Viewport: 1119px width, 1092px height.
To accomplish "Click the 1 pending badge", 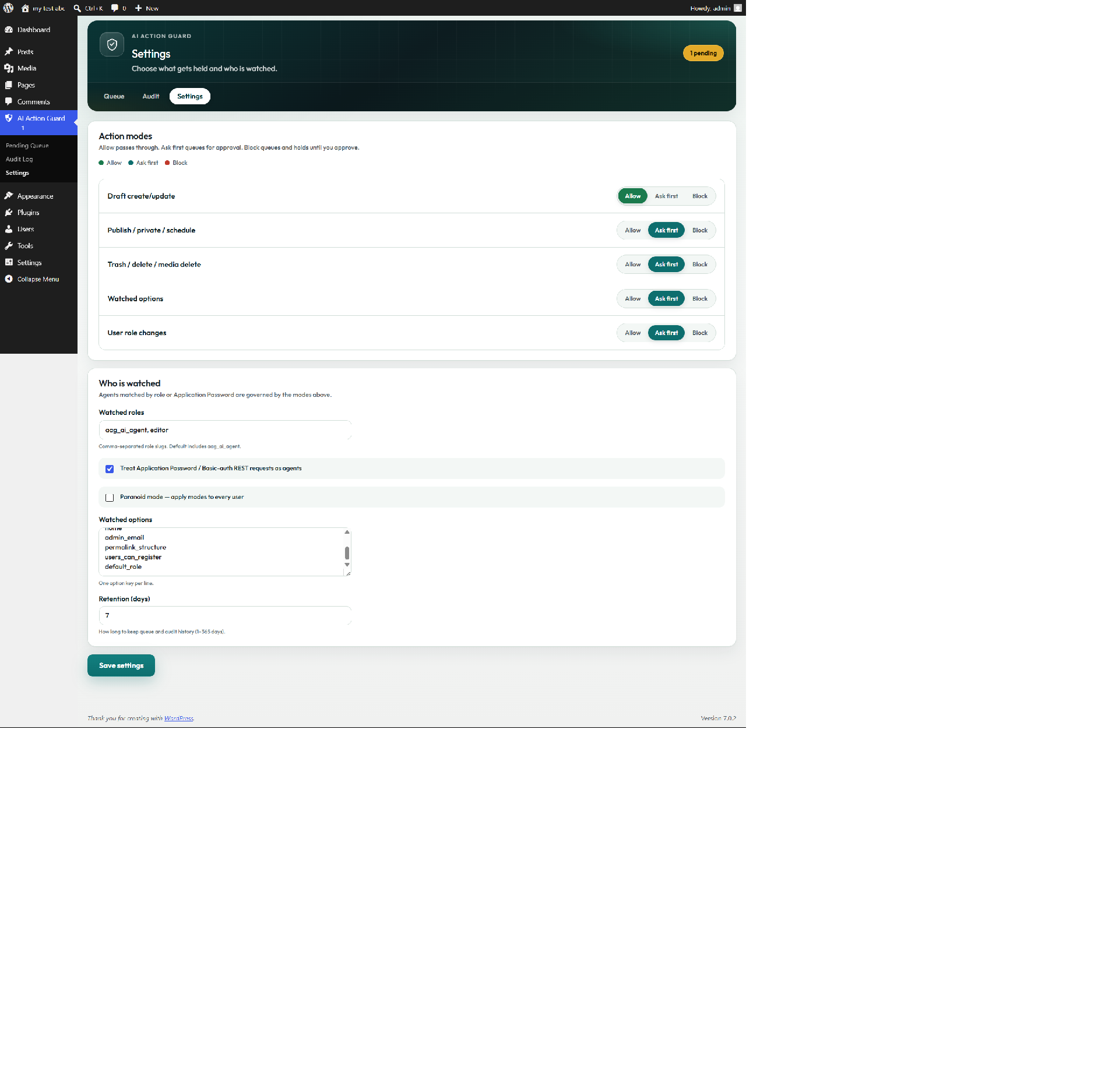I will coord(703,53).
